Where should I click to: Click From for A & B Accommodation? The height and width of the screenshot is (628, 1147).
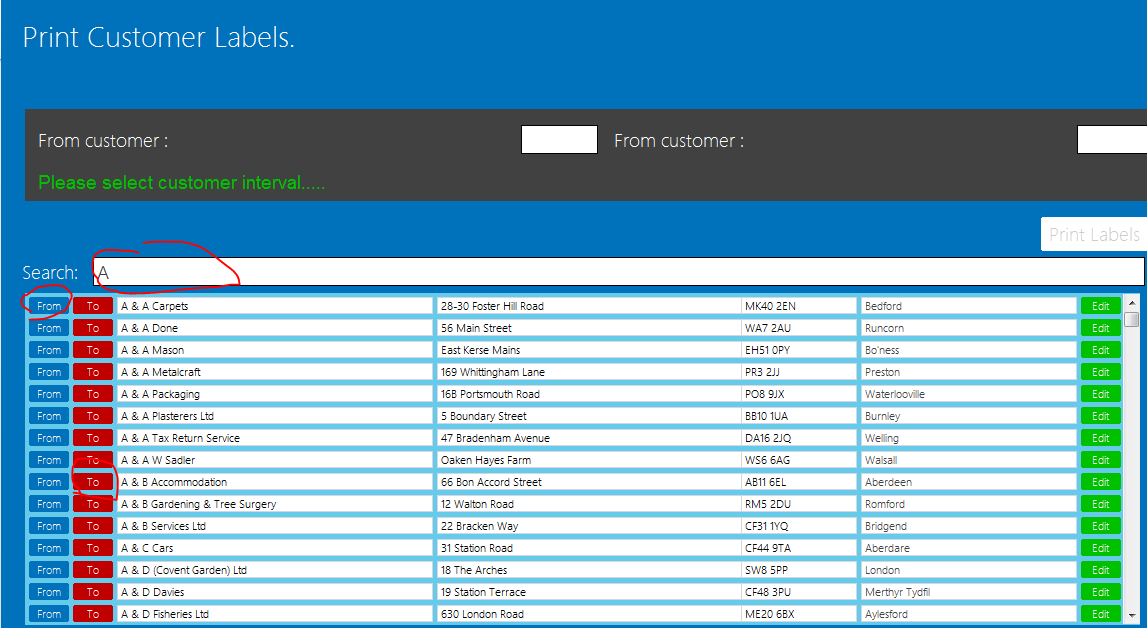(49, 482)
